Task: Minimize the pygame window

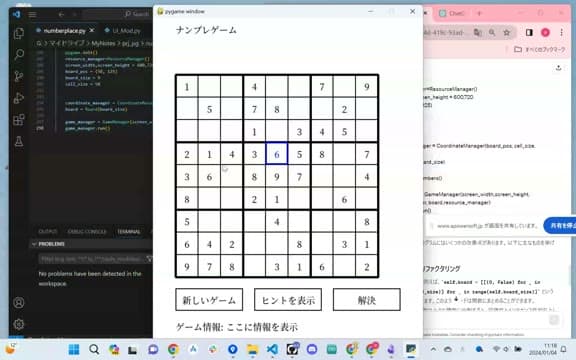Action: (x=371, y=11)
